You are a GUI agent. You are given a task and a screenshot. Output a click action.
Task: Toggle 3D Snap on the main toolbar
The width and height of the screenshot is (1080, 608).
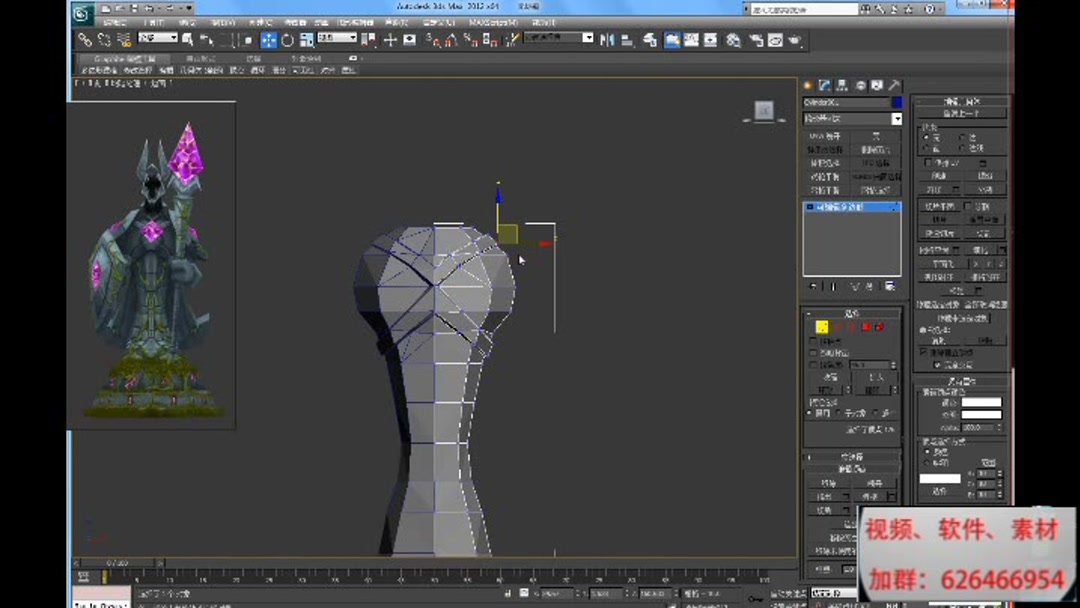[x=433, y=39]
